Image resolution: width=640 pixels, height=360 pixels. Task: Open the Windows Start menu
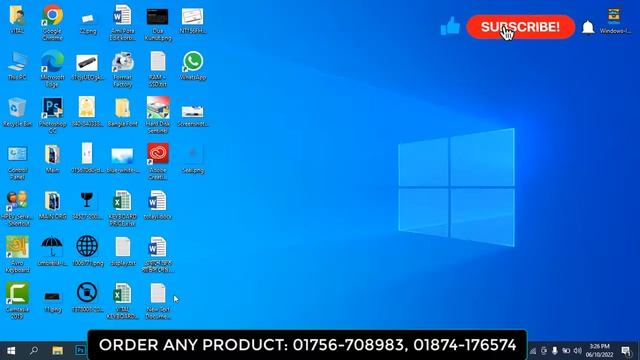pos(11,350)
